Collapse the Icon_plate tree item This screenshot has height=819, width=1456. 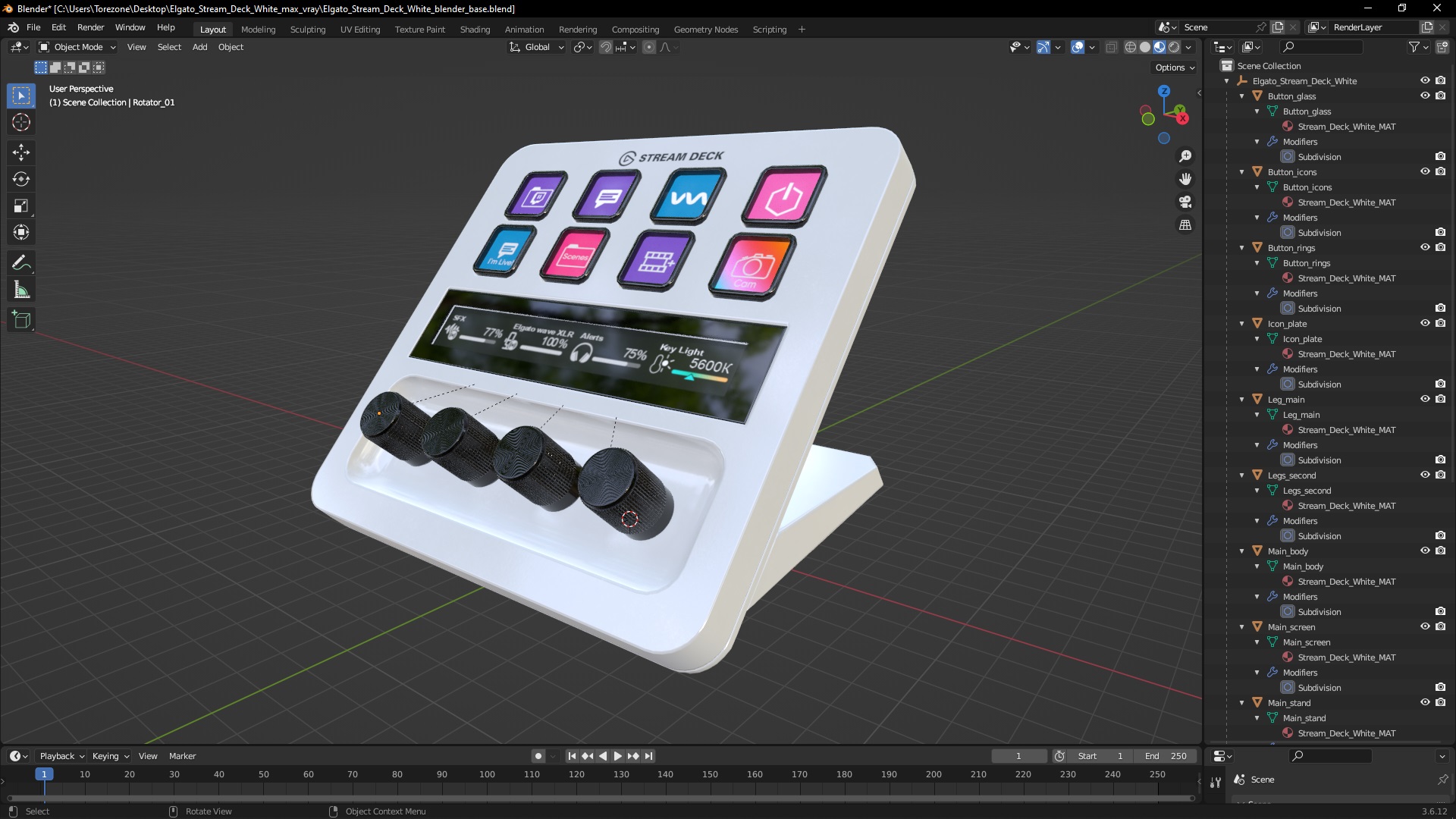1242,324
